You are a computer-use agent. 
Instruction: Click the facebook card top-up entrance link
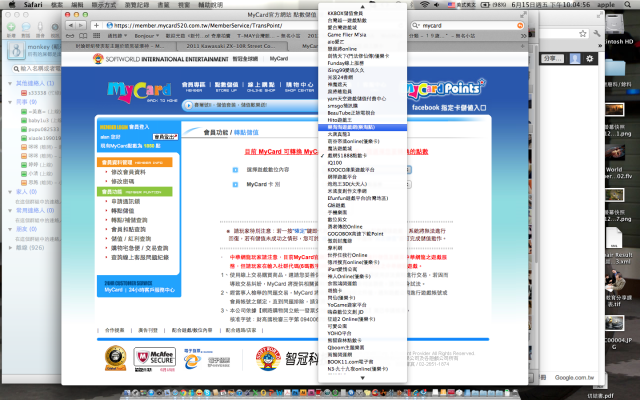click(449, 108)
